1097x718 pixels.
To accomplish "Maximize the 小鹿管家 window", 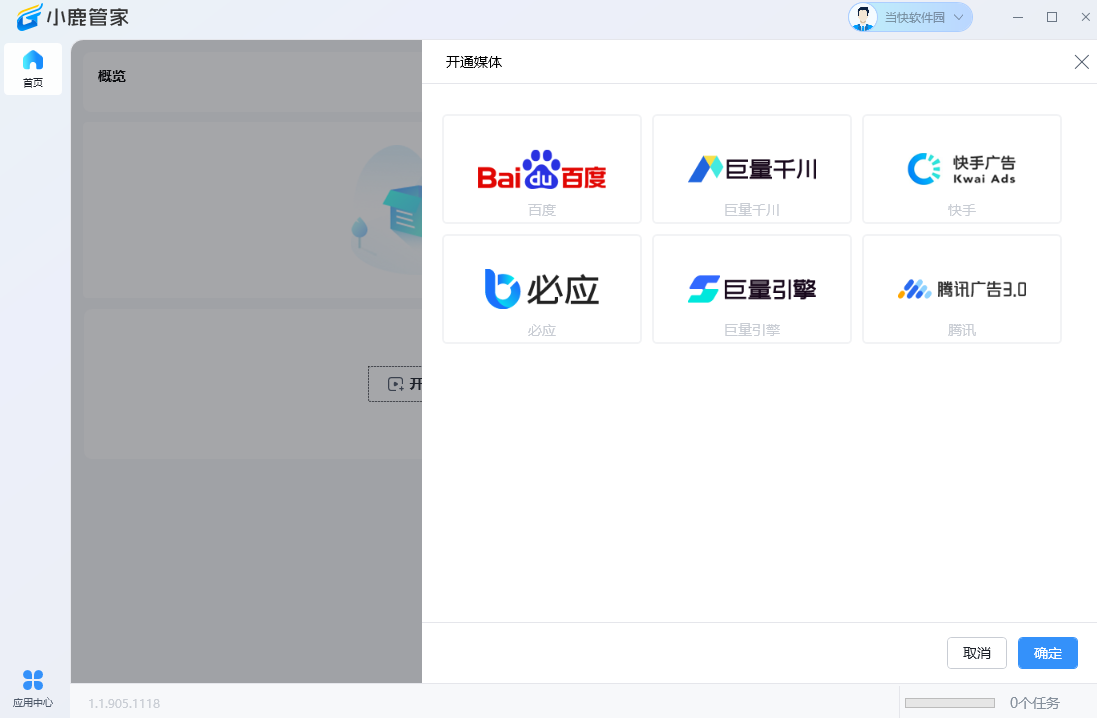I will [1052, 17].
